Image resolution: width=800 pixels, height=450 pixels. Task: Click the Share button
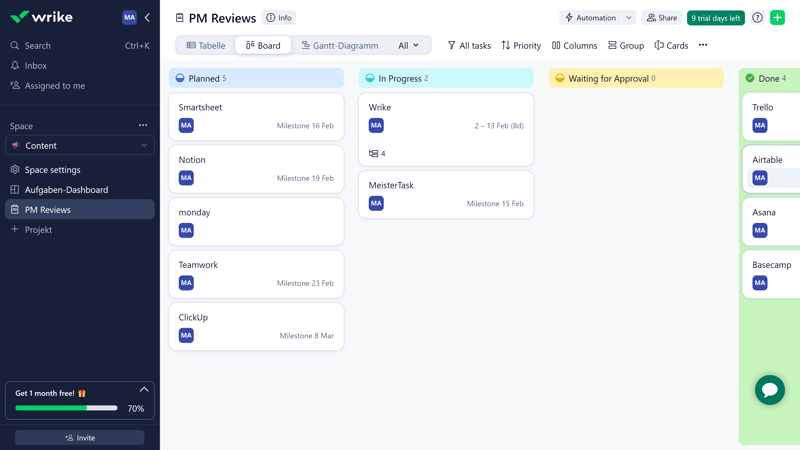coord(662,18)
